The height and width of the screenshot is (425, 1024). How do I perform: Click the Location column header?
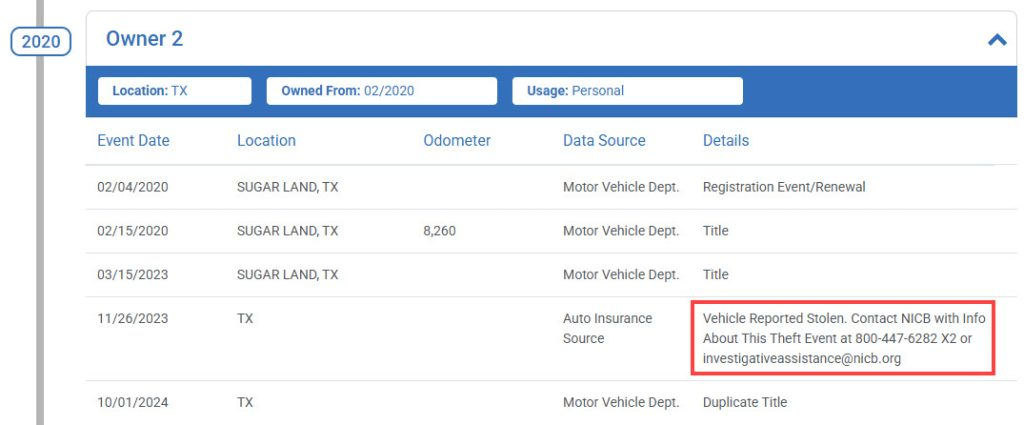[x=266, y=140]
